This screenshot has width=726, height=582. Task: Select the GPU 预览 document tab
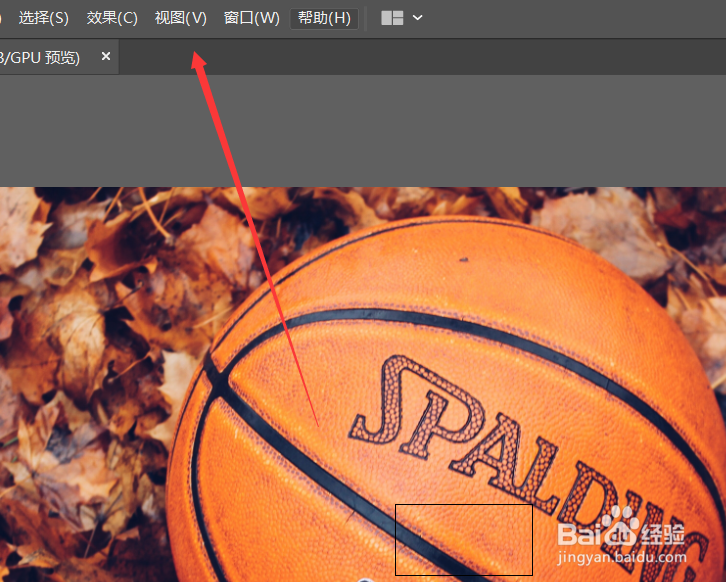click(59, 57)
